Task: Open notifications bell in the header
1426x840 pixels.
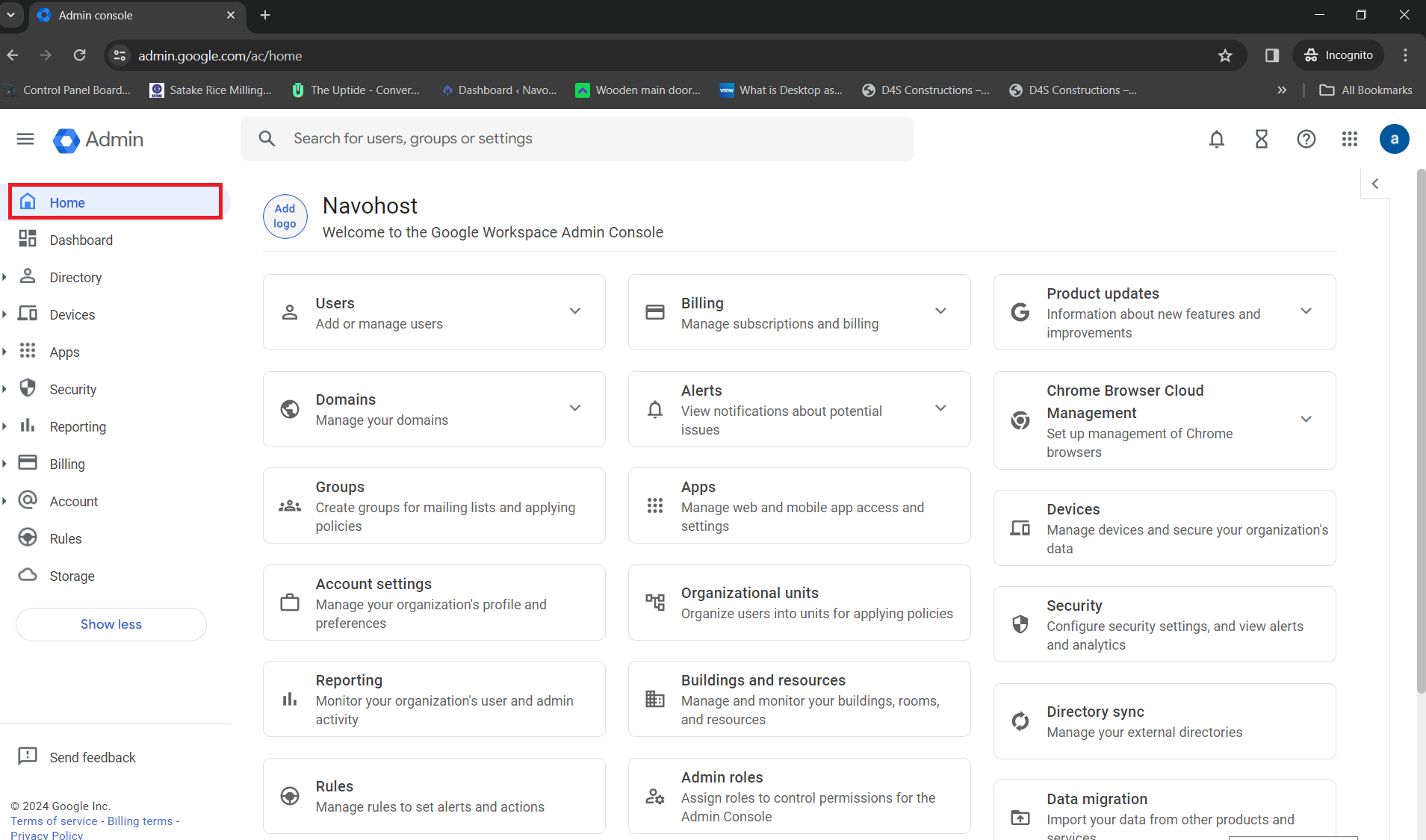Action: point(1217,139)
